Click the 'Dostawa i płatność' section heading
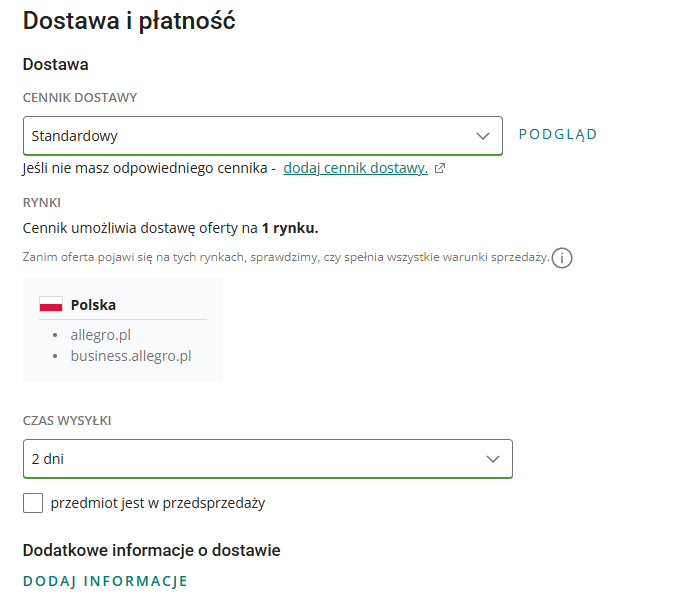Screen dimensions: 696x612 [x=129, y=20]
